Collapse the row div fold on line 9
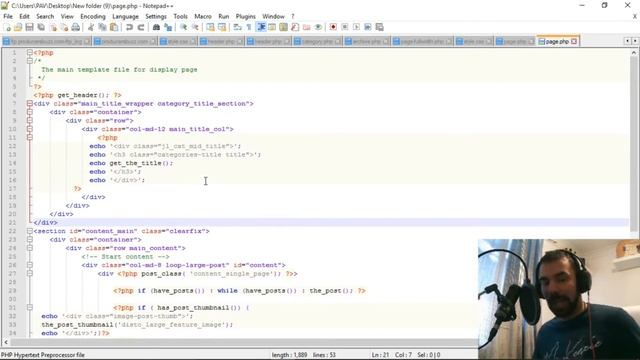Image resolution: width=640 pixels, height=360 pixels. (x=29, y=120)
